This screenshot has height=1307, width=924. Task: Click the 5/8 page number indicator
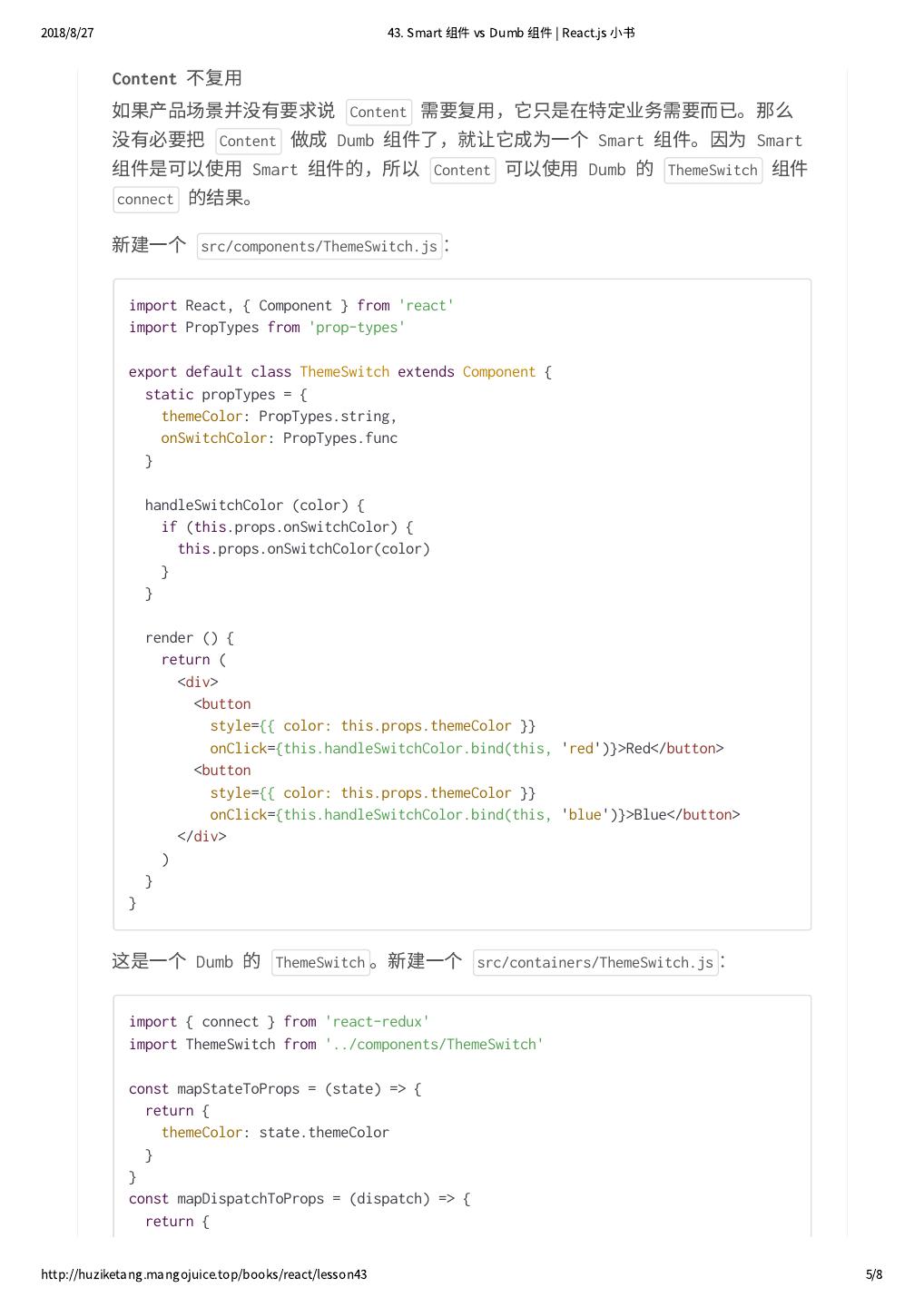tap(873, 1274)
